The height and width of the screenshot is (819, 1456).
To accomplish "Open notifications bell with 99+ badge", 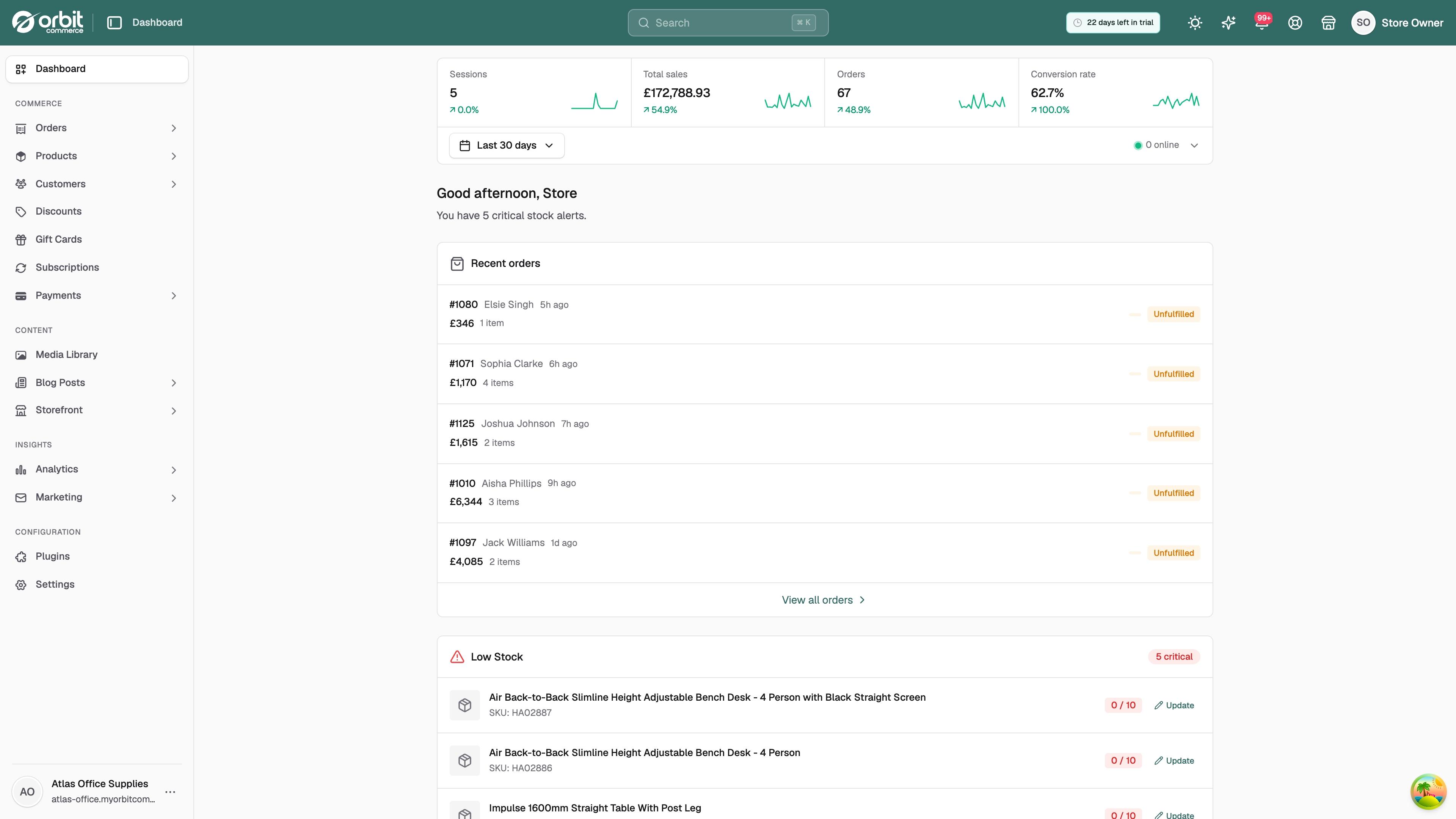I will 1261,23.
